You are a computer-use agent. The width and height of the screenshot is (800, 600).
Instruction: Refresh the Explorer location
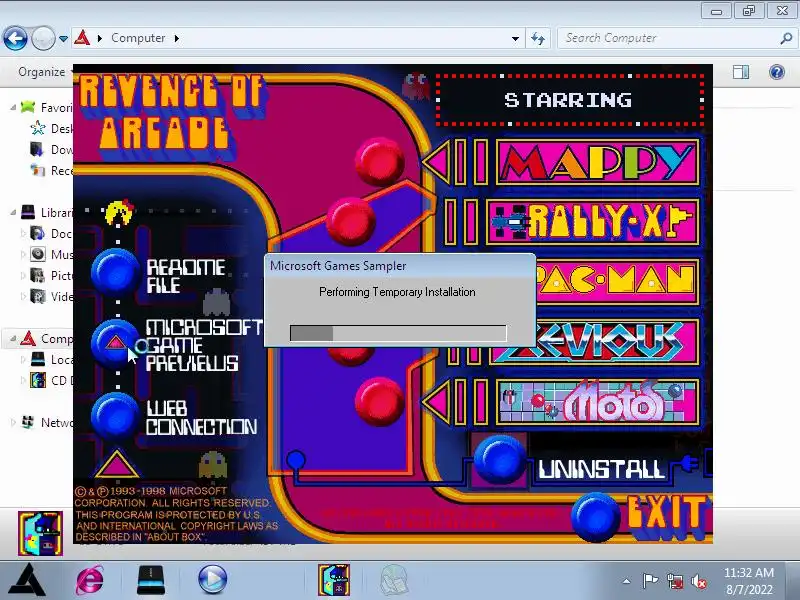[538, 39]
